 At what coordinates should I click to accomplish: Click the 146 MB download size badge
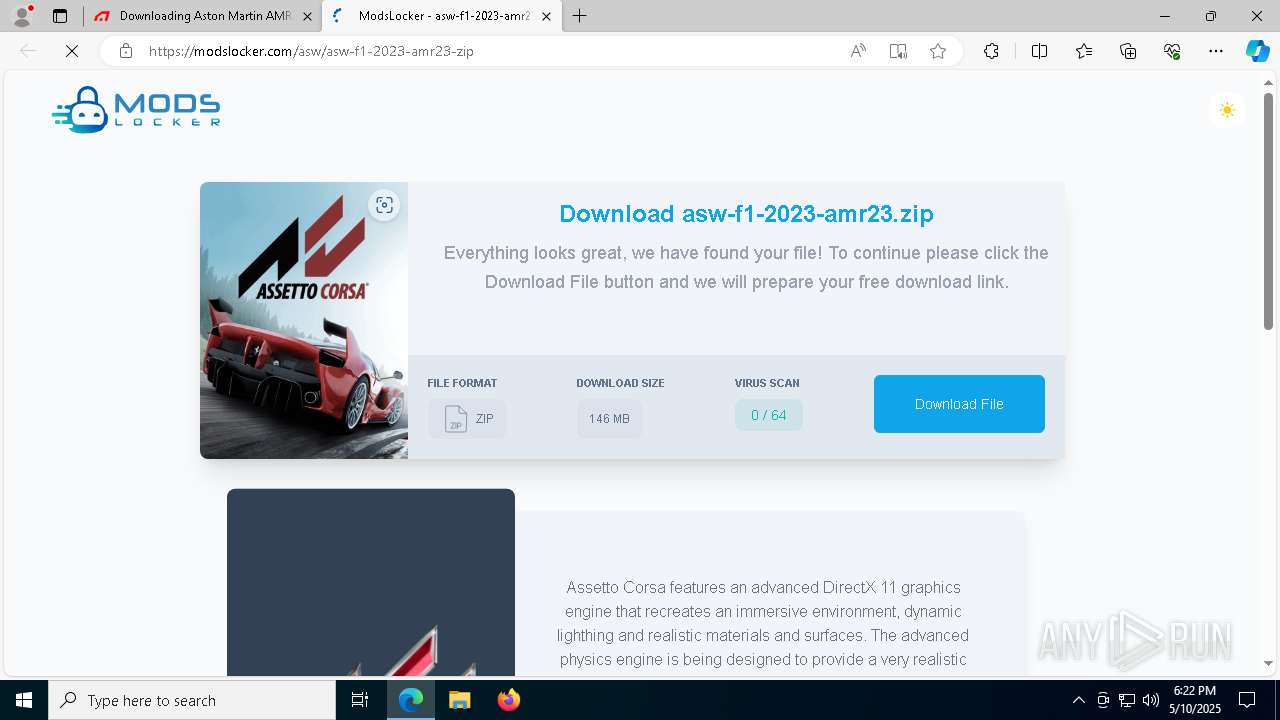click(609, 419)
